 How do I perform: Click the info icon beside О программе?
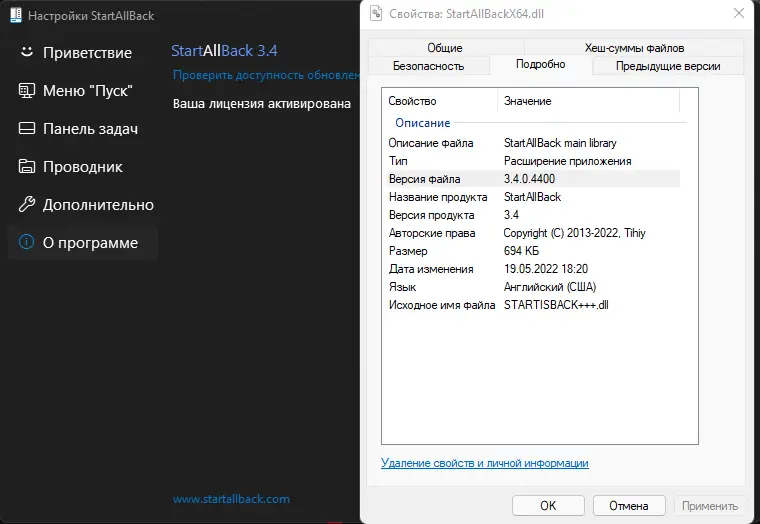pyautogui.click(x=27, y=242)
